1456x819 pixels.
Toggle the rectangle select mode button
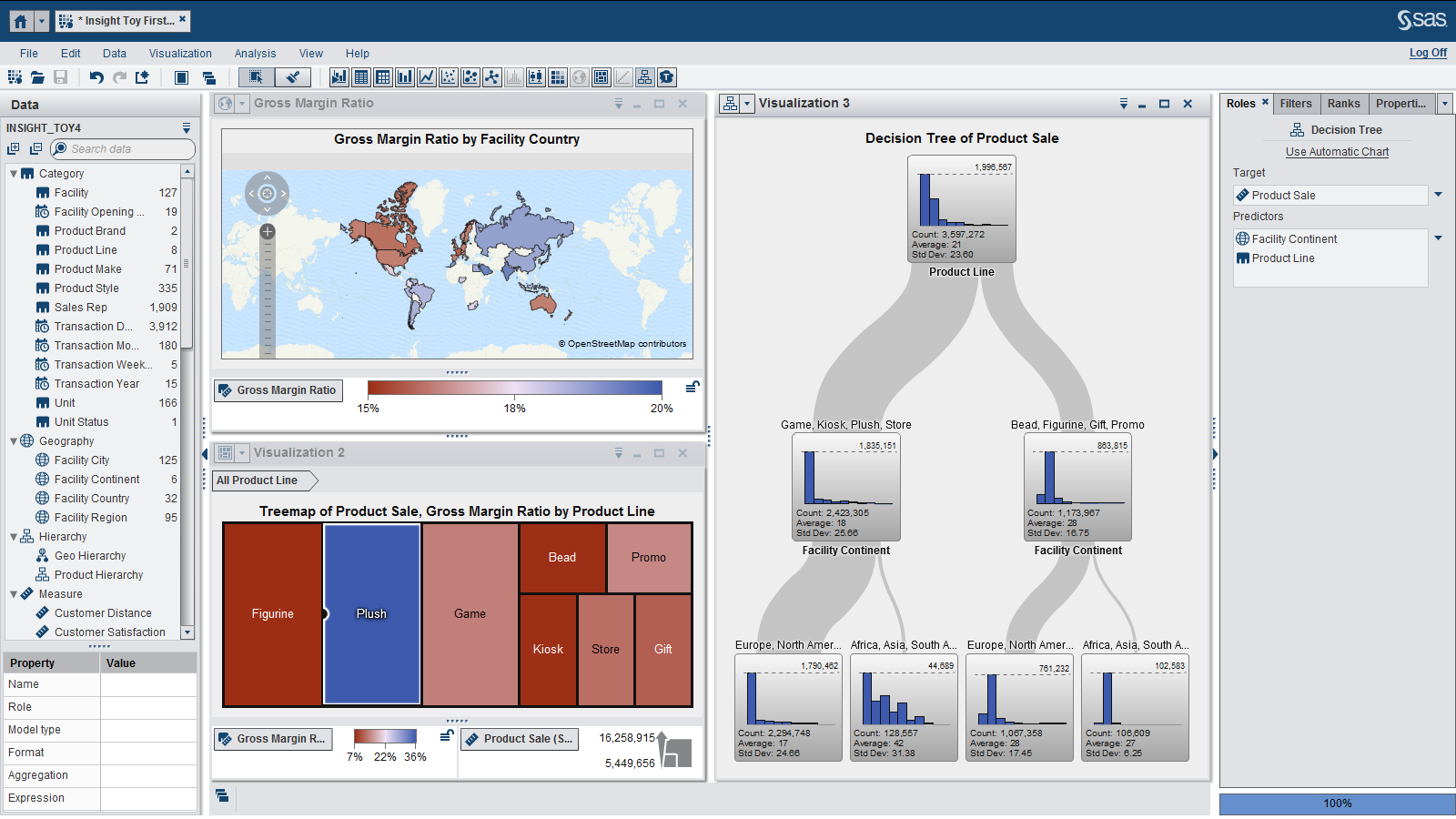point(257,78)
